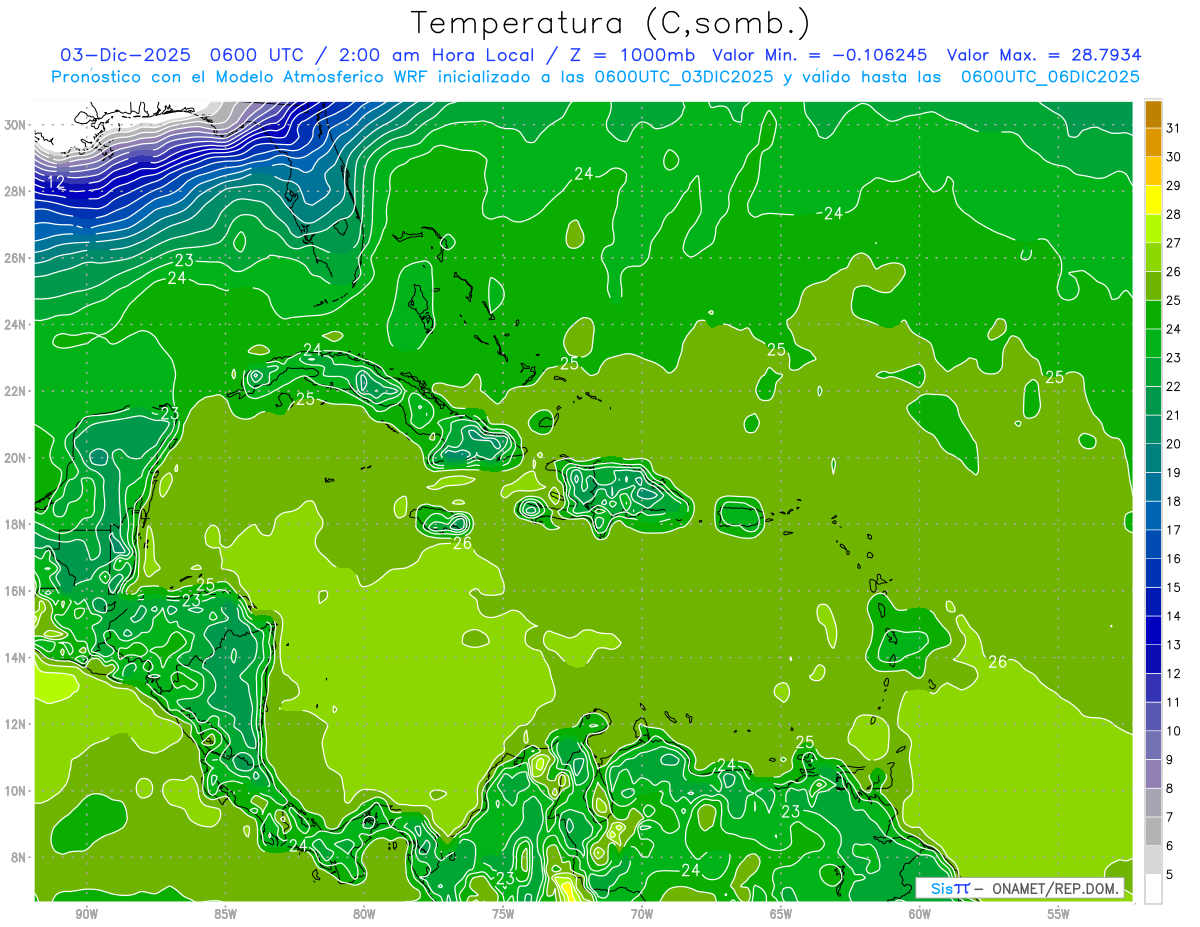This screenshot has height=927, width=1200.
Task: Click the 55W longitude axis label
Action: coord(1059,915)
